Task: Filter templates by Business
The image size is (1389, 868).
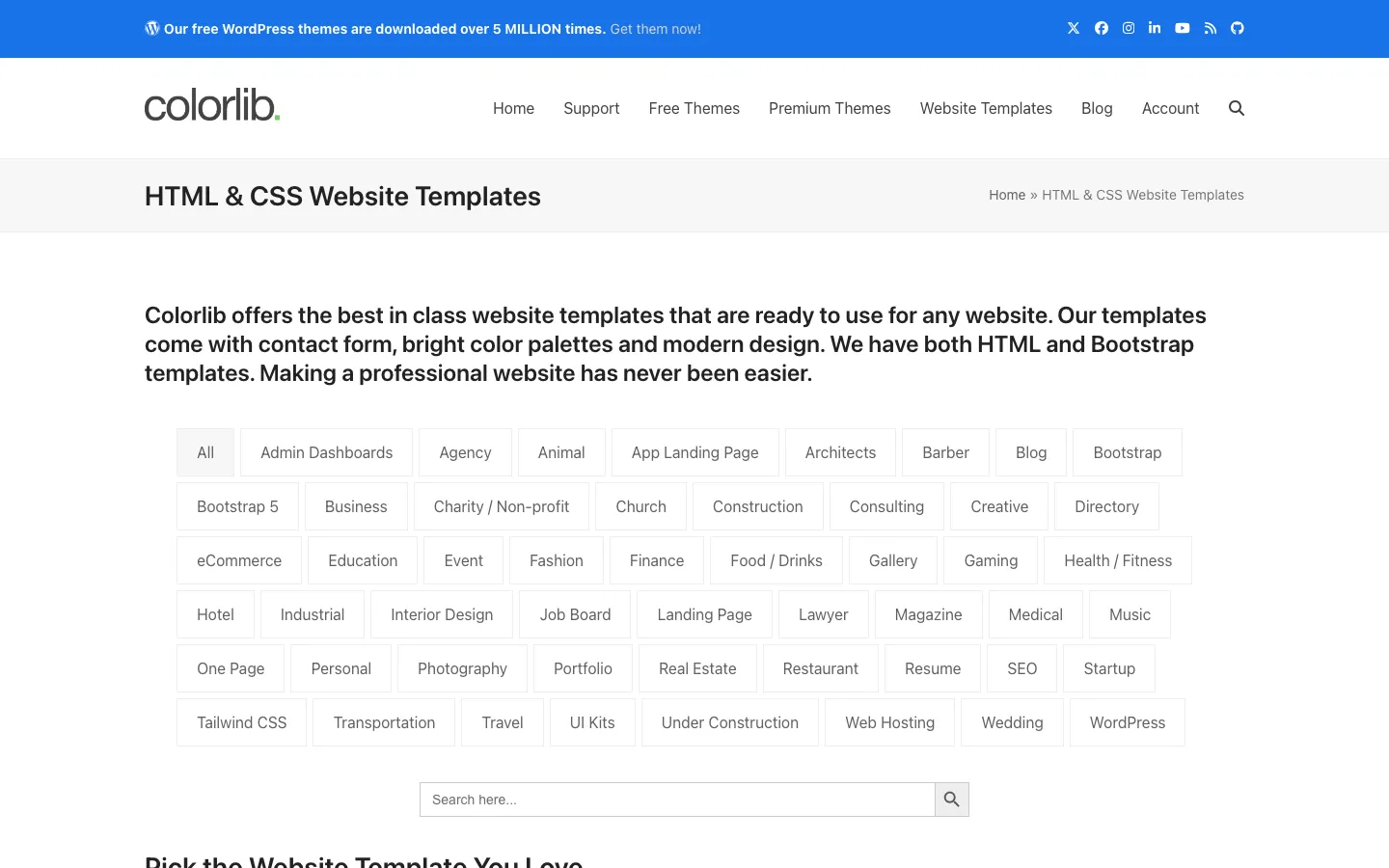Action: (356, 506)
